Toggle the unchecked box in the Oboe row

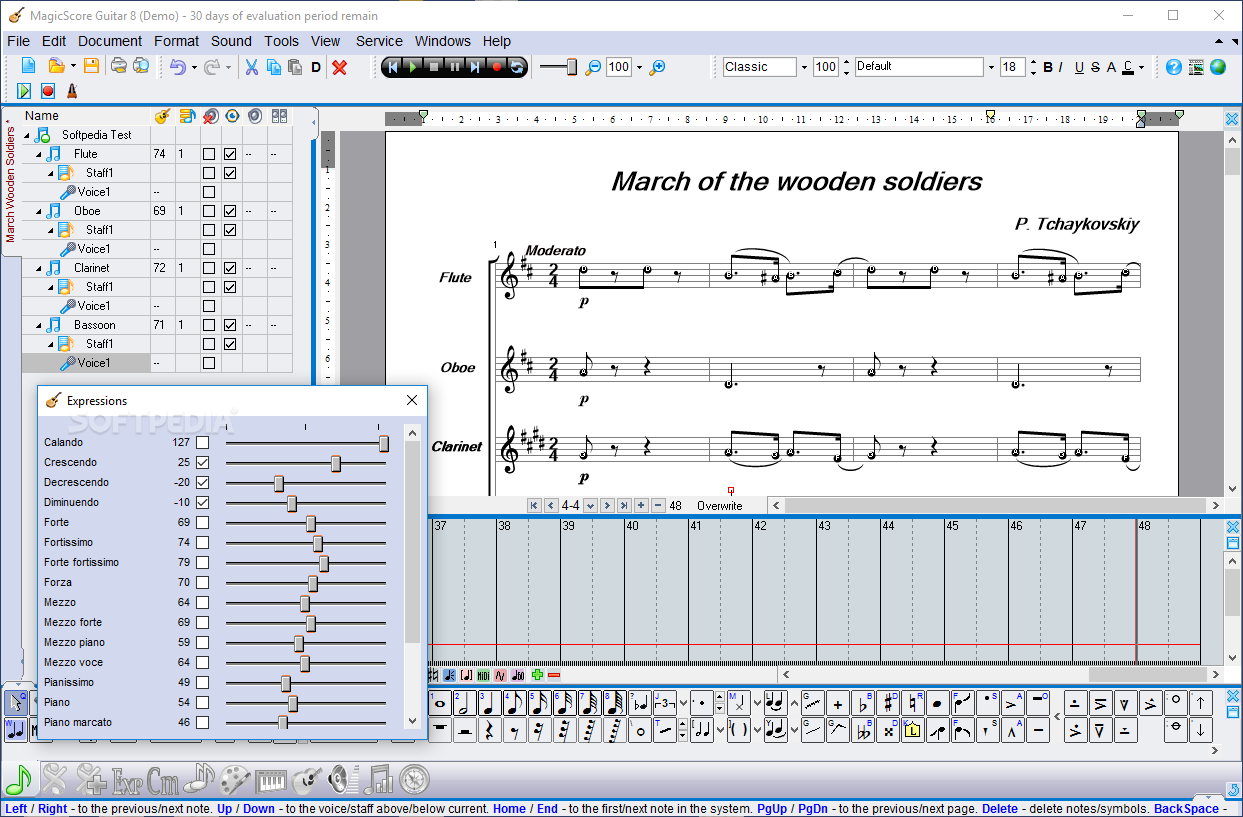[209, 211]
